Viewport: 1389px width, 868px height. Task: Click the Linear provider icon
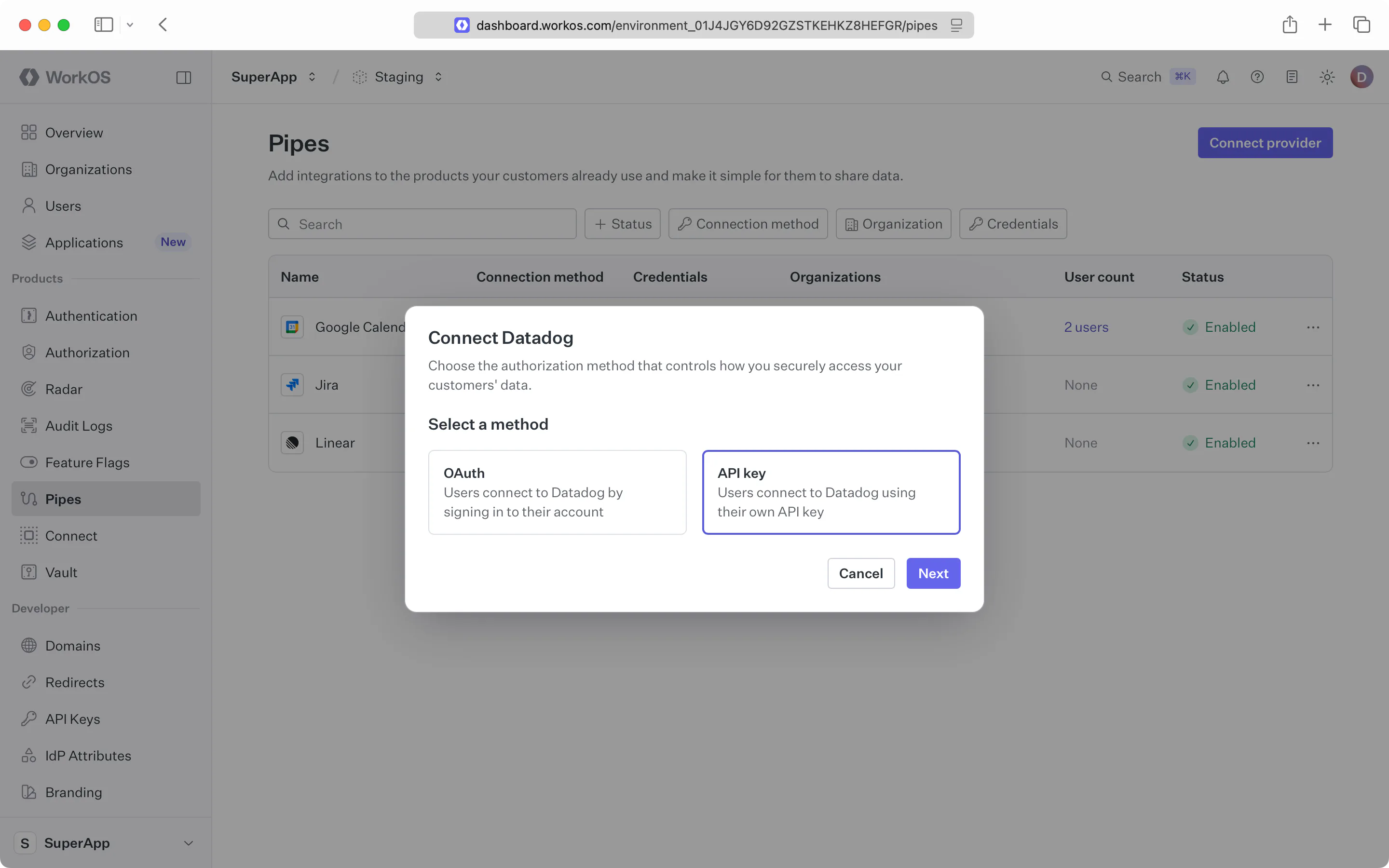point(292,443)
